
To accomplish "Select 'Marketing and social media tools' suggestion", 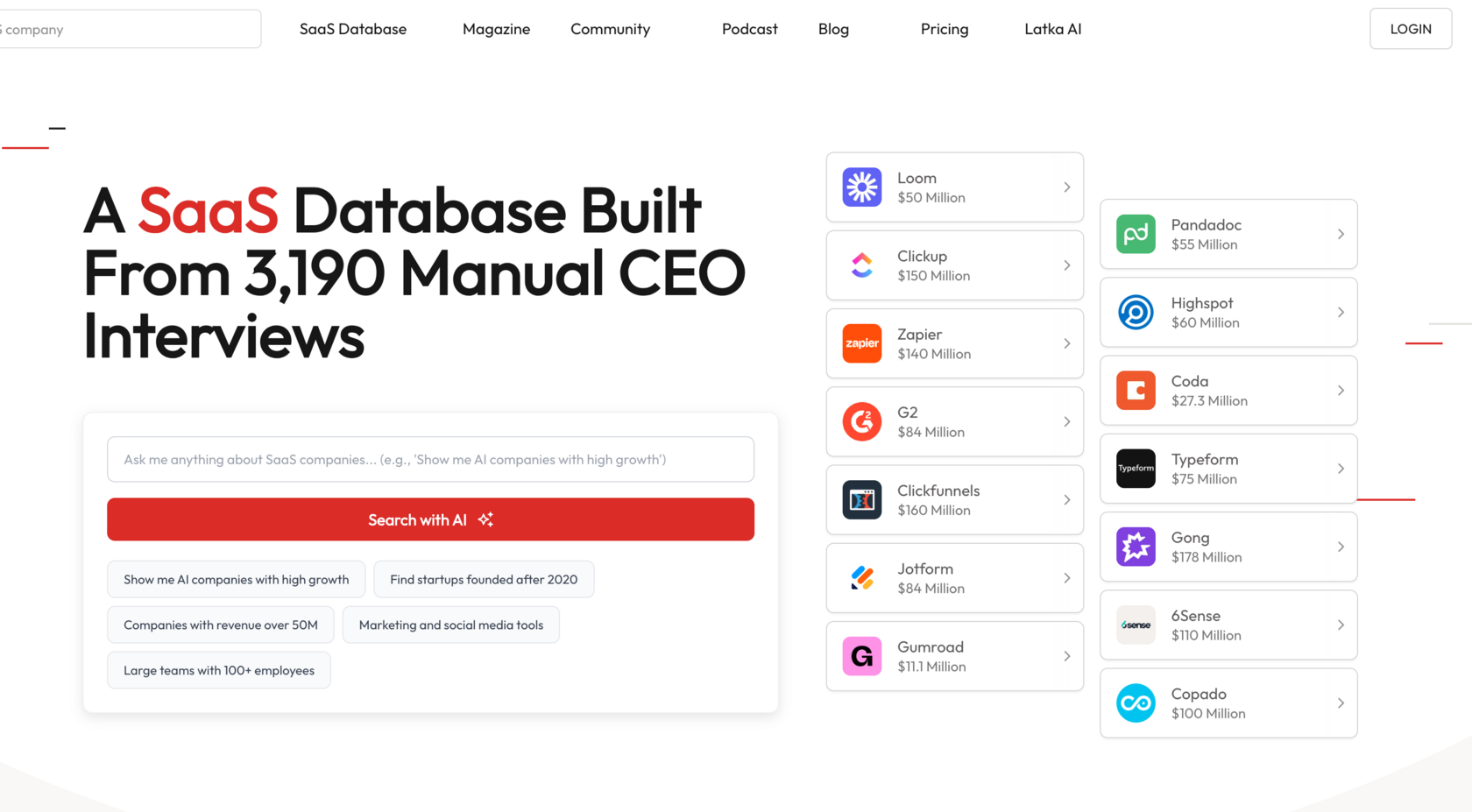I will point(451,625).
